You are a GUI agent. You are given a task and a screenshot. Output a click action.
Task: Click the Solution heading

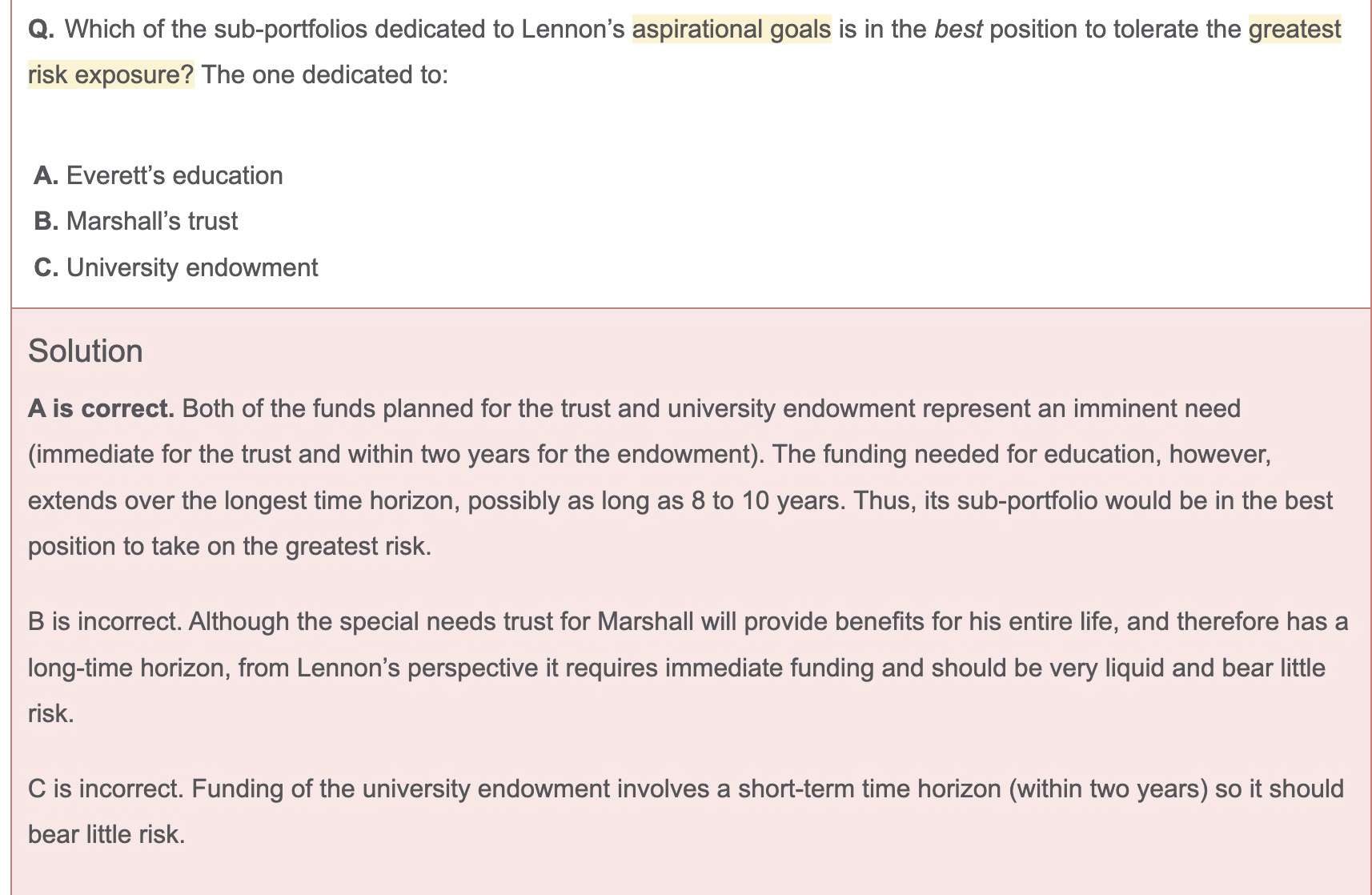tap(85, 351)
